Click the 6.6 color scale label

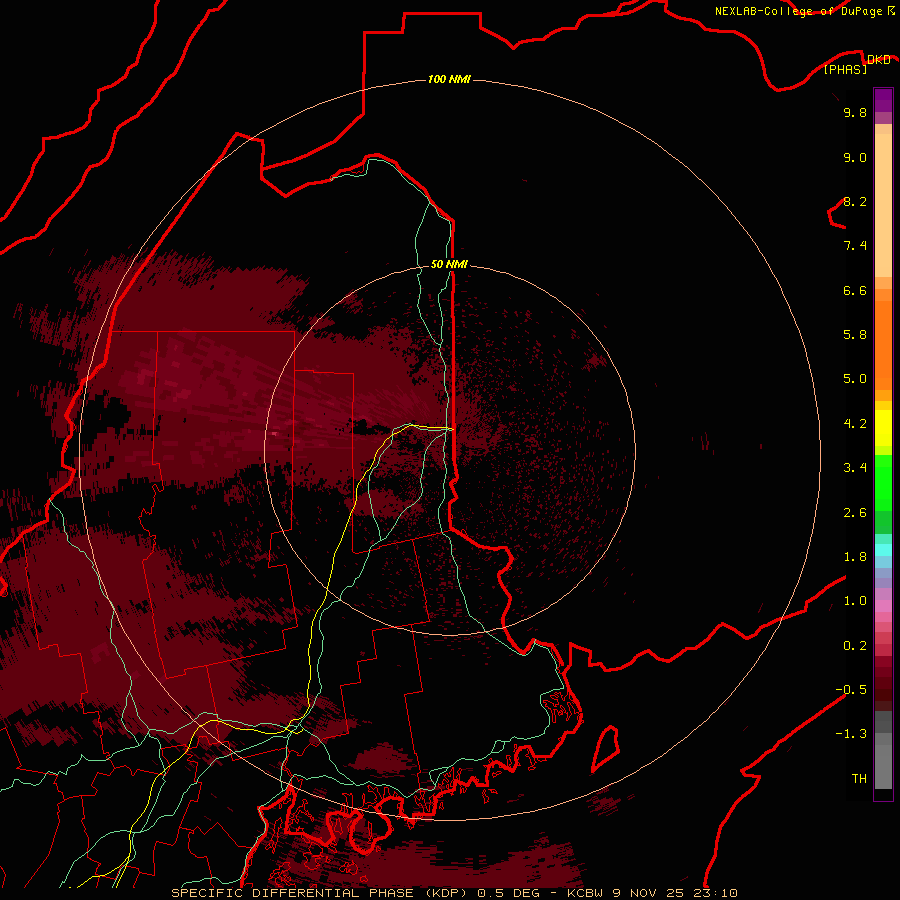coord(855,290)
